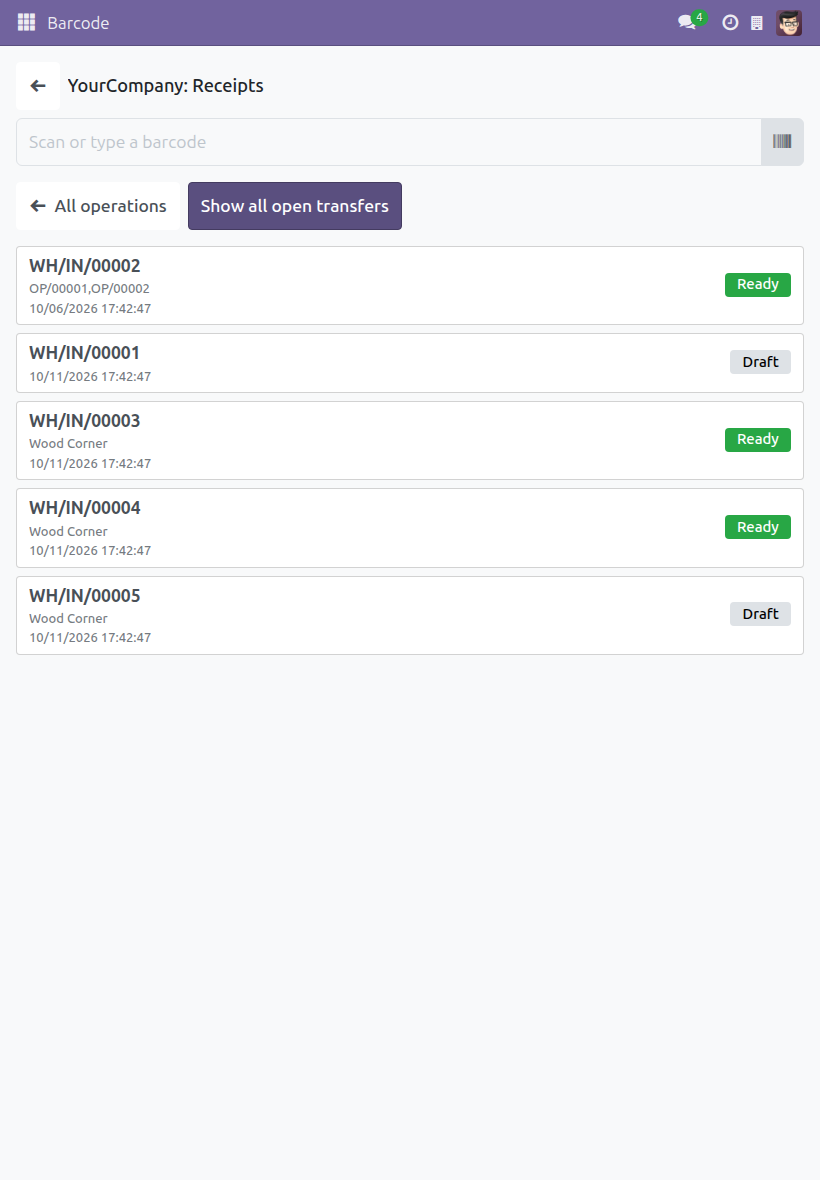Open the messages conversations icon

687,23
